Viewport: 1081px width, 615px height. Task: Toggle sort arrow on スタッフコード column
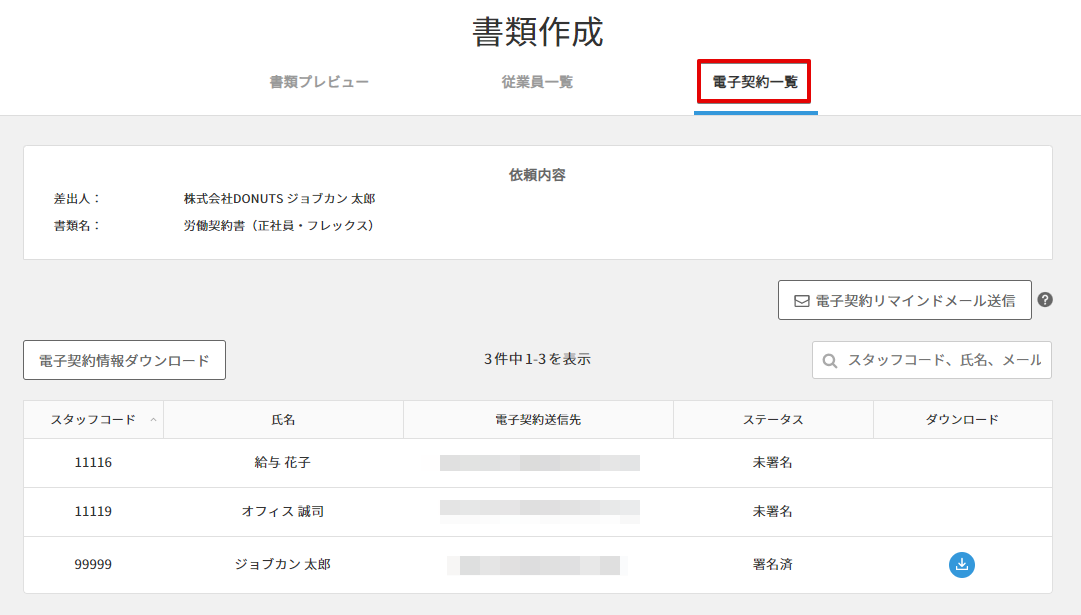[153, 420]
